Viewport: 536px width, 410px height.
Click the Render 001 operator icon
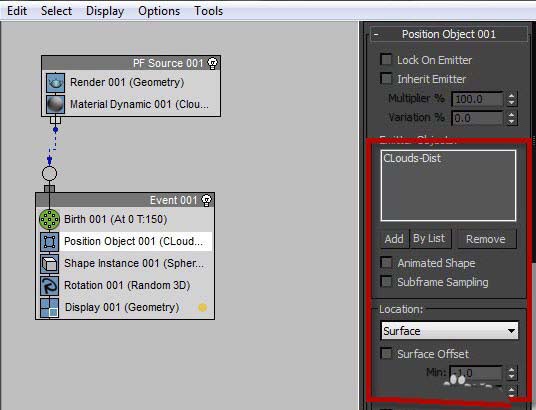(x=55, y=82)
